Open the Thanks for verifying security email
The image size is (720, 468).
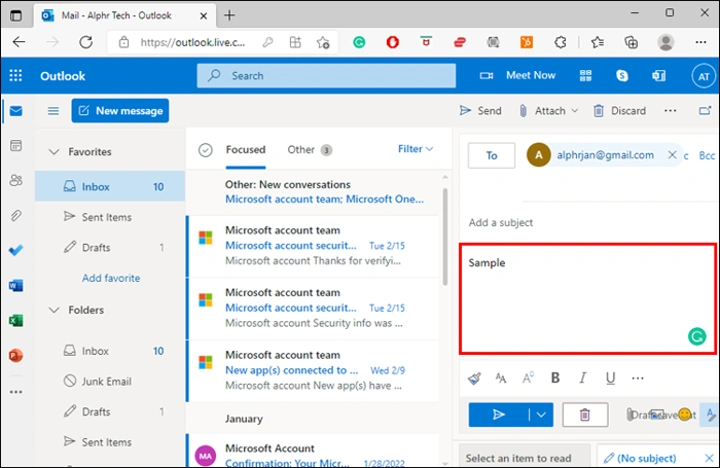[314, 246]
